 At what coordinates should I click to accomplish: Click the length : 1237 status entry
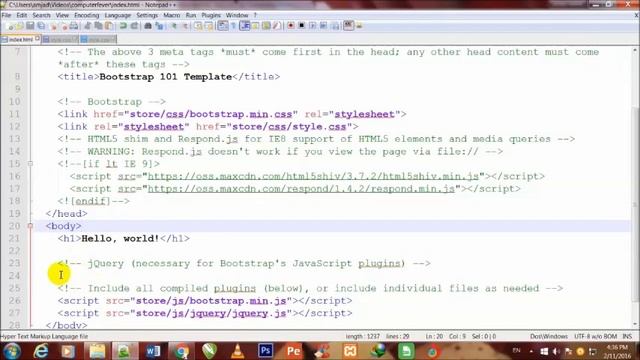[x=362, y=336]
